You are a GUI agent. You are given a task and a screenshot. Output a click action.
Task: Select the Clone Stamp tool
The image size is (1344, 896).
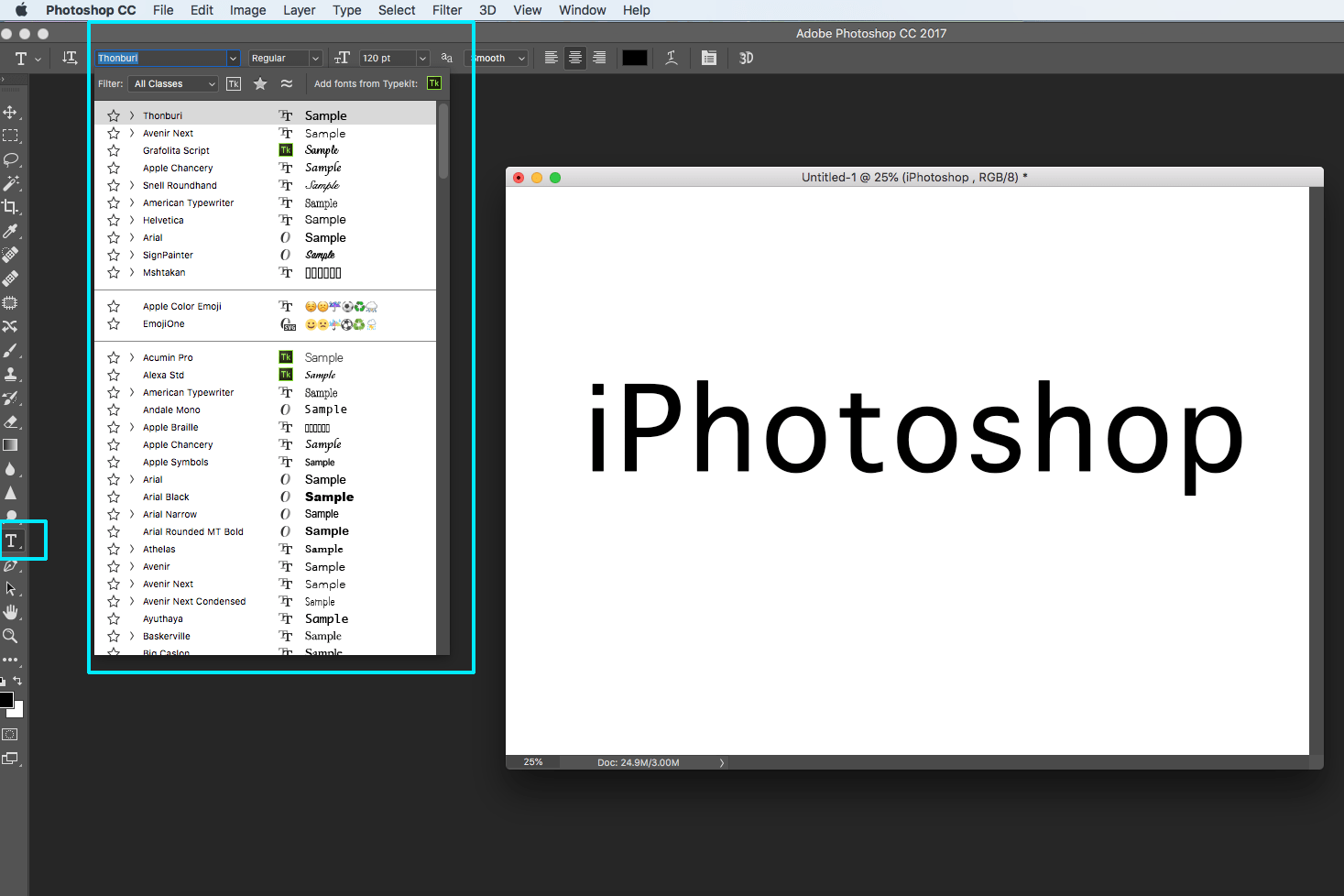coord(10,374)
